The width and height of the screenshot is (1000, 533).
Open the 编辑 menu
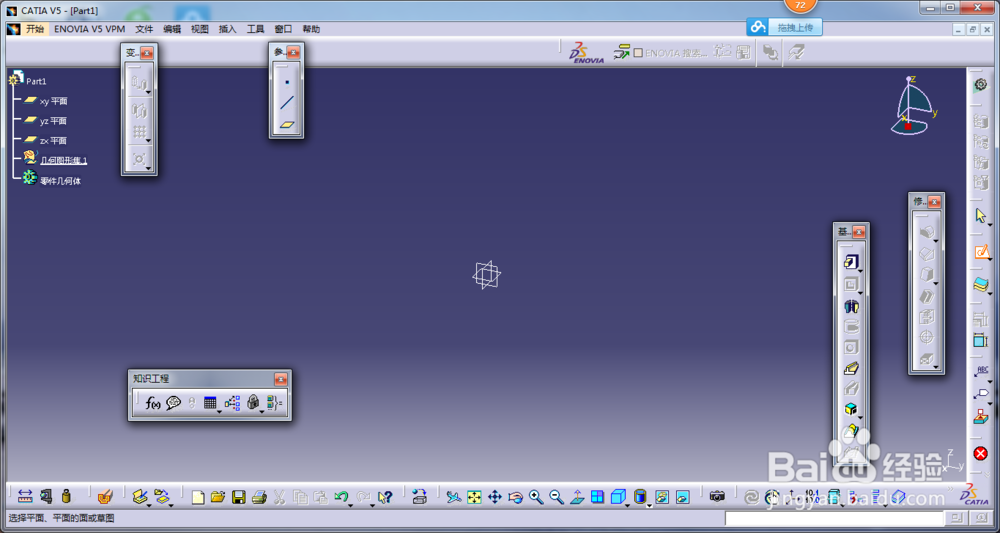[x=172, y=29]
